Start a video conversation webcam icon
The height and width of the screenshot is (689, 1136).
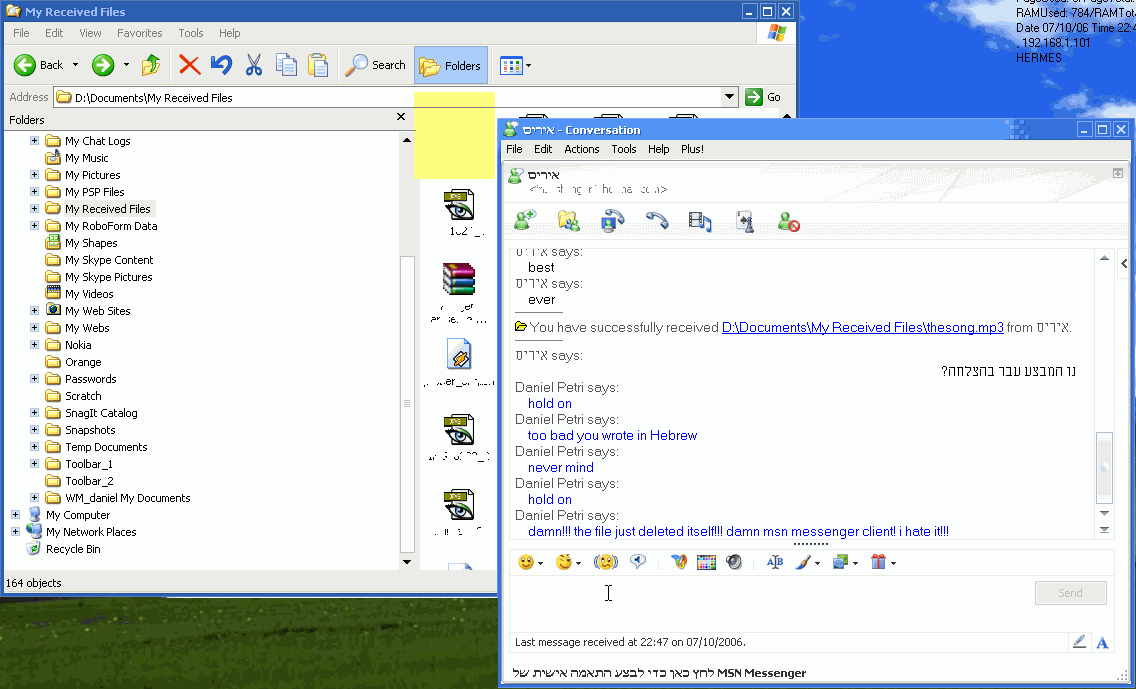613,220
